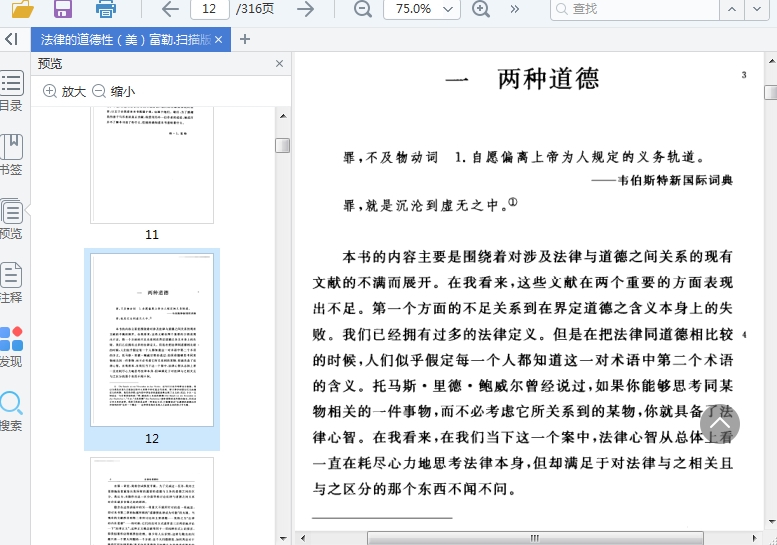
Task: Click the document horizontal scroll-left arrow
Action: click(303, 538)
